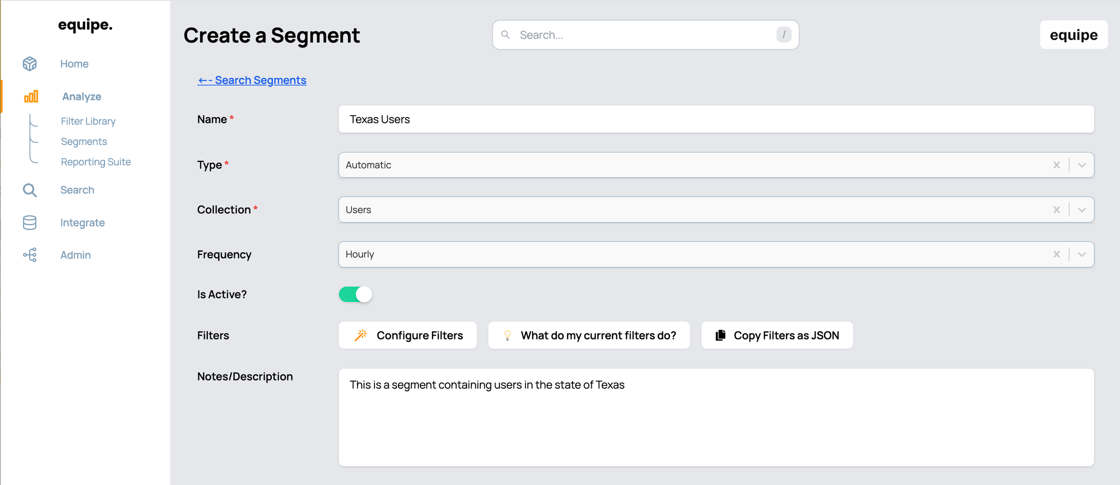The height and width of the screenshot is (485, 1120).
Task: Open Filter Library submenu item
Action: click(89, 121)
